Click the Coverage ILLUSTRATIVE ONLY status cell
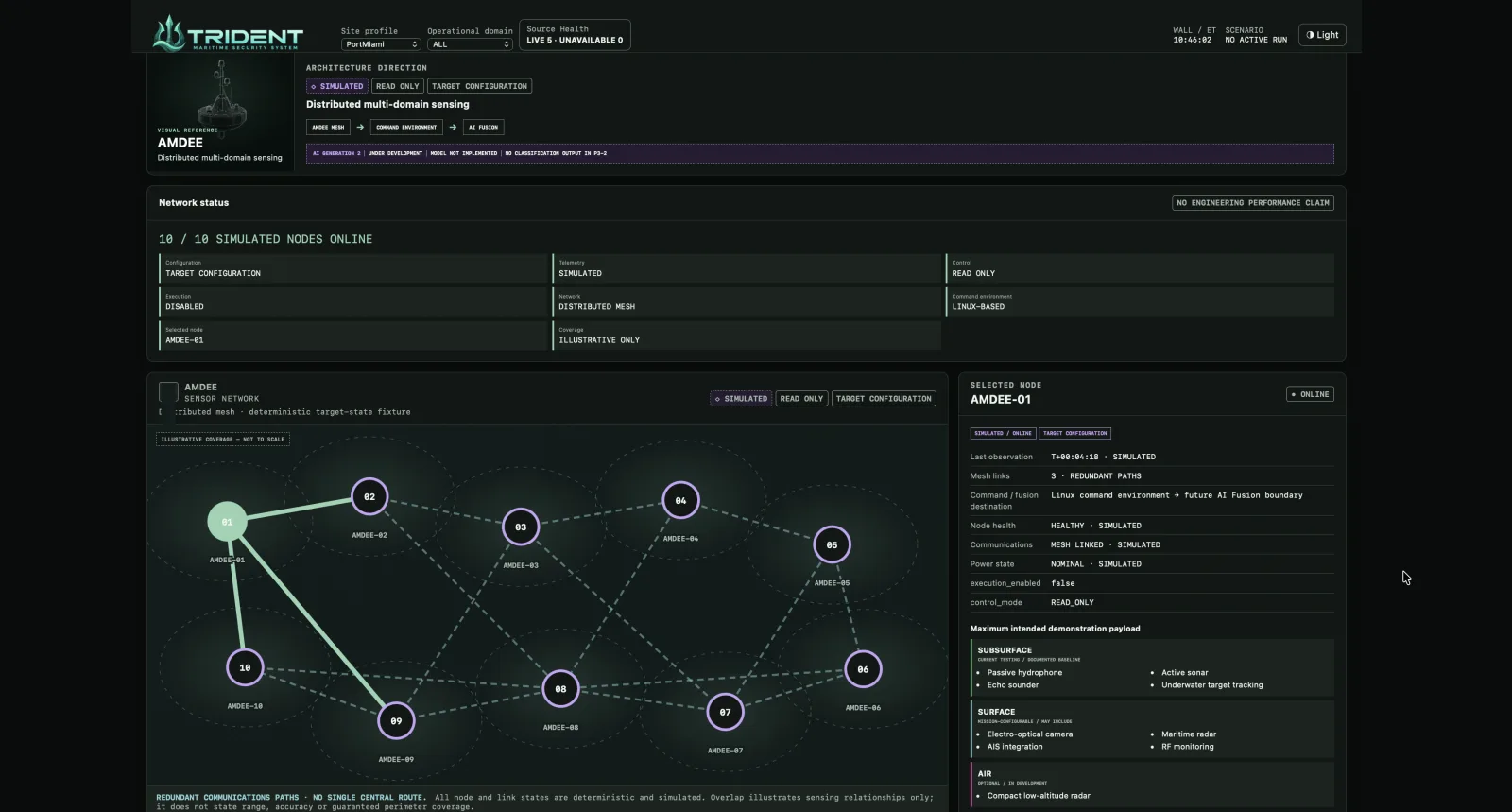1512x812 pixels. click(x=747, y=336)
